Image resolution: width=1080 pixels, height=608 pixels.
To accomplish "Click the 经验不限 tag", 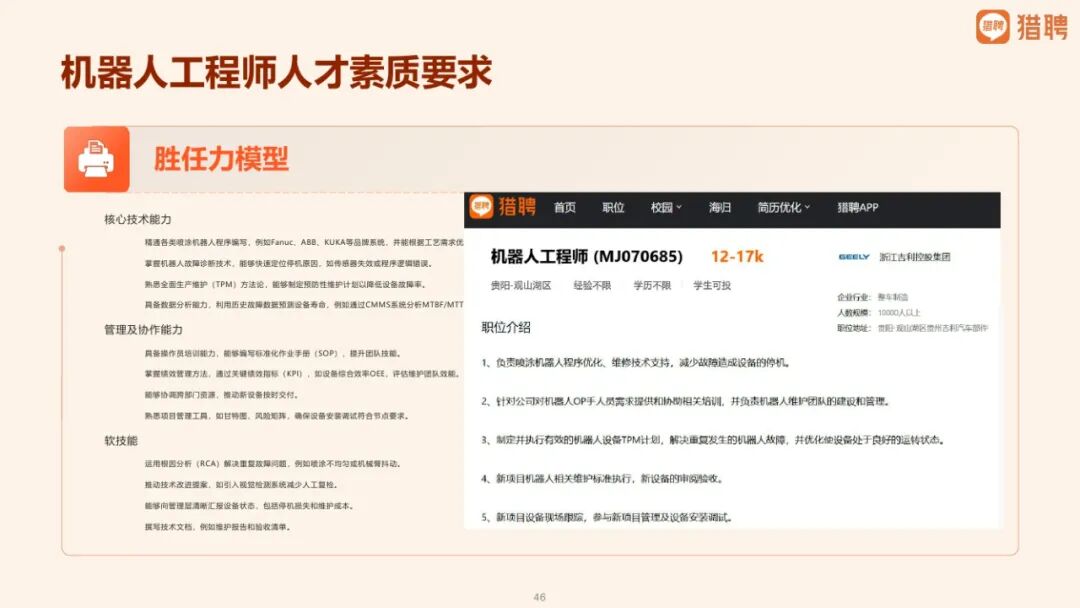I will [592, 285].
